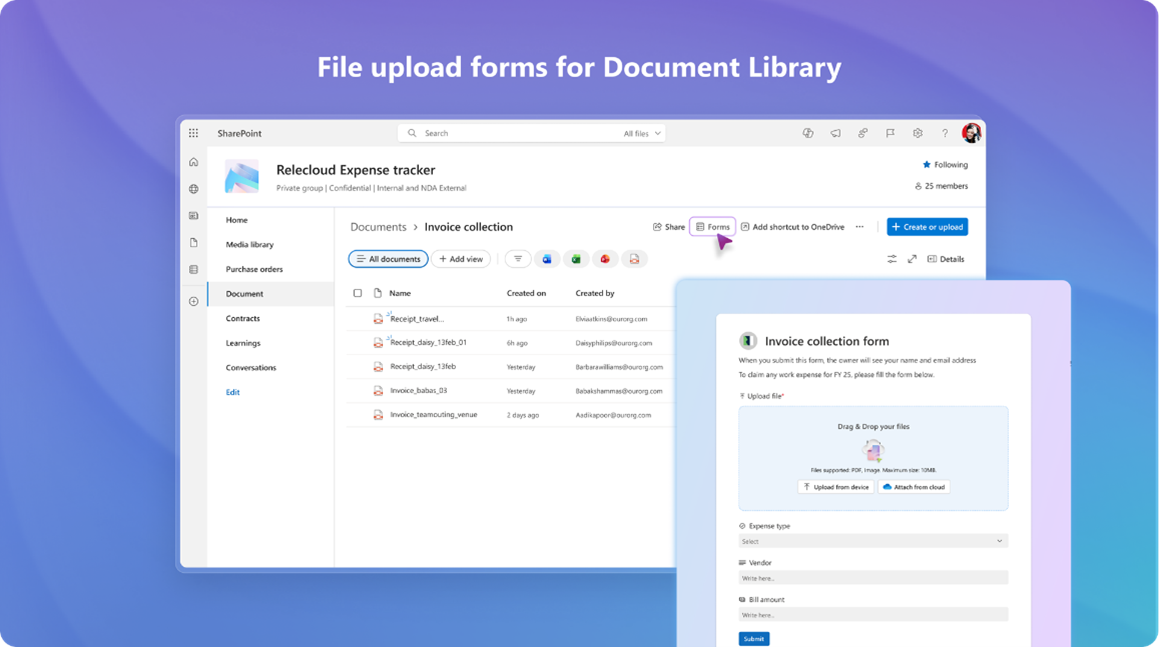This screenshot has height=647, width=1159.
Task: Open Copilot icon in top bar
Action: 808,133
